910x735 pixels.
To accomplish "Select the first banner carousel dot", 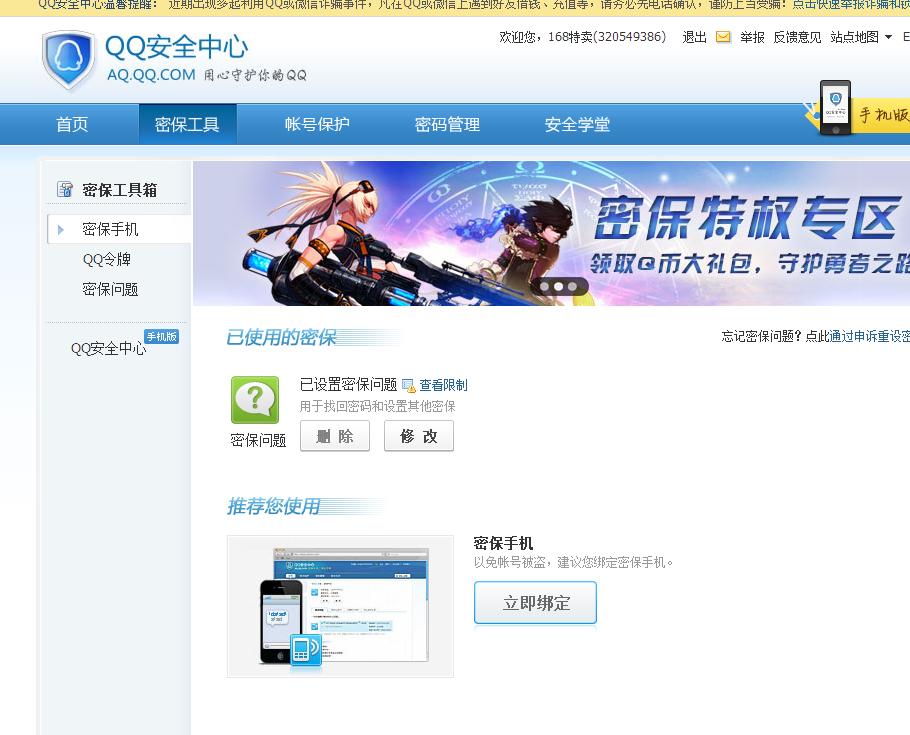I will tap(544, 286).
